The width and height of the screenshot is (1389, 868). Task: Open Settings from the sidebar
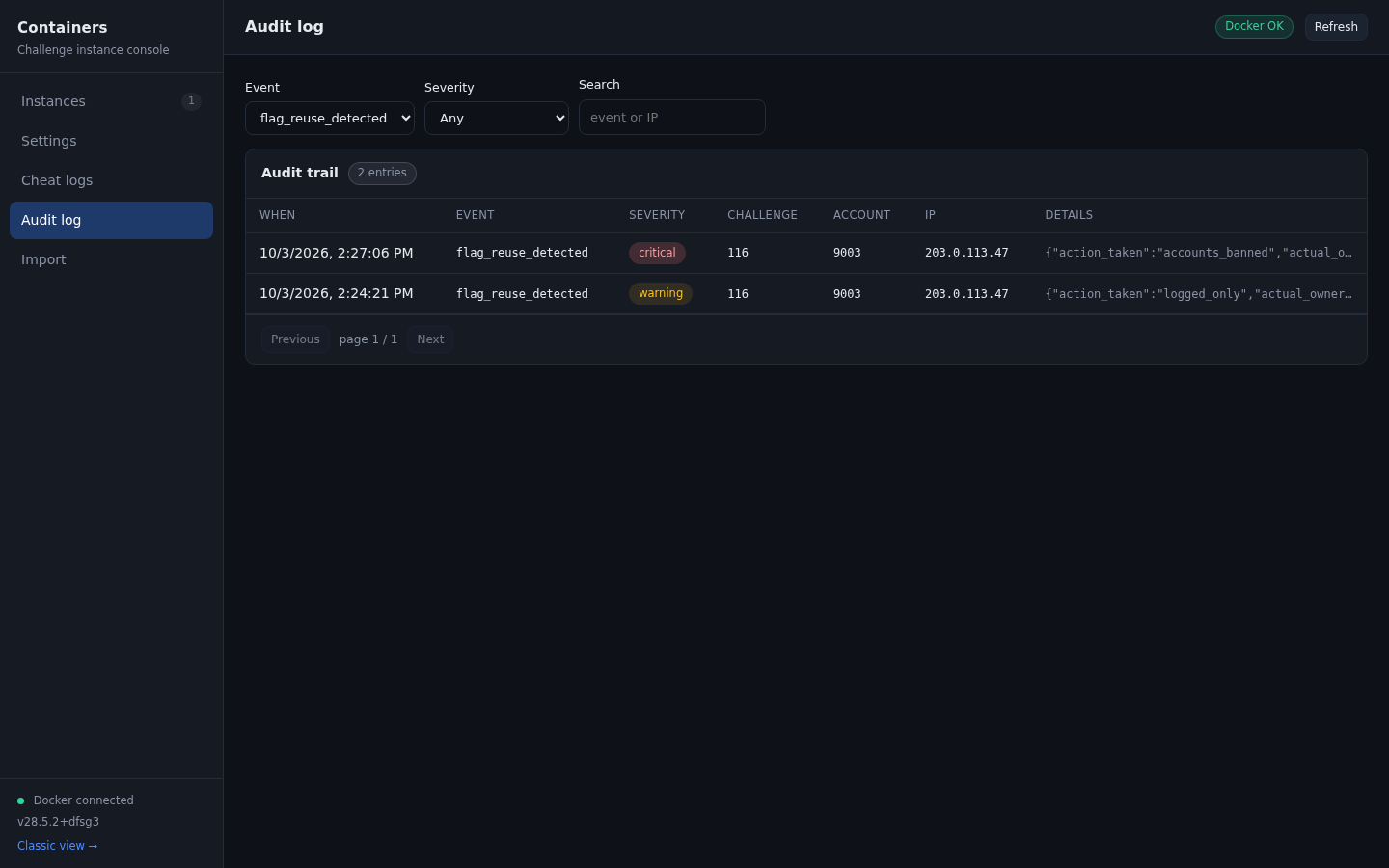[111, 141]
